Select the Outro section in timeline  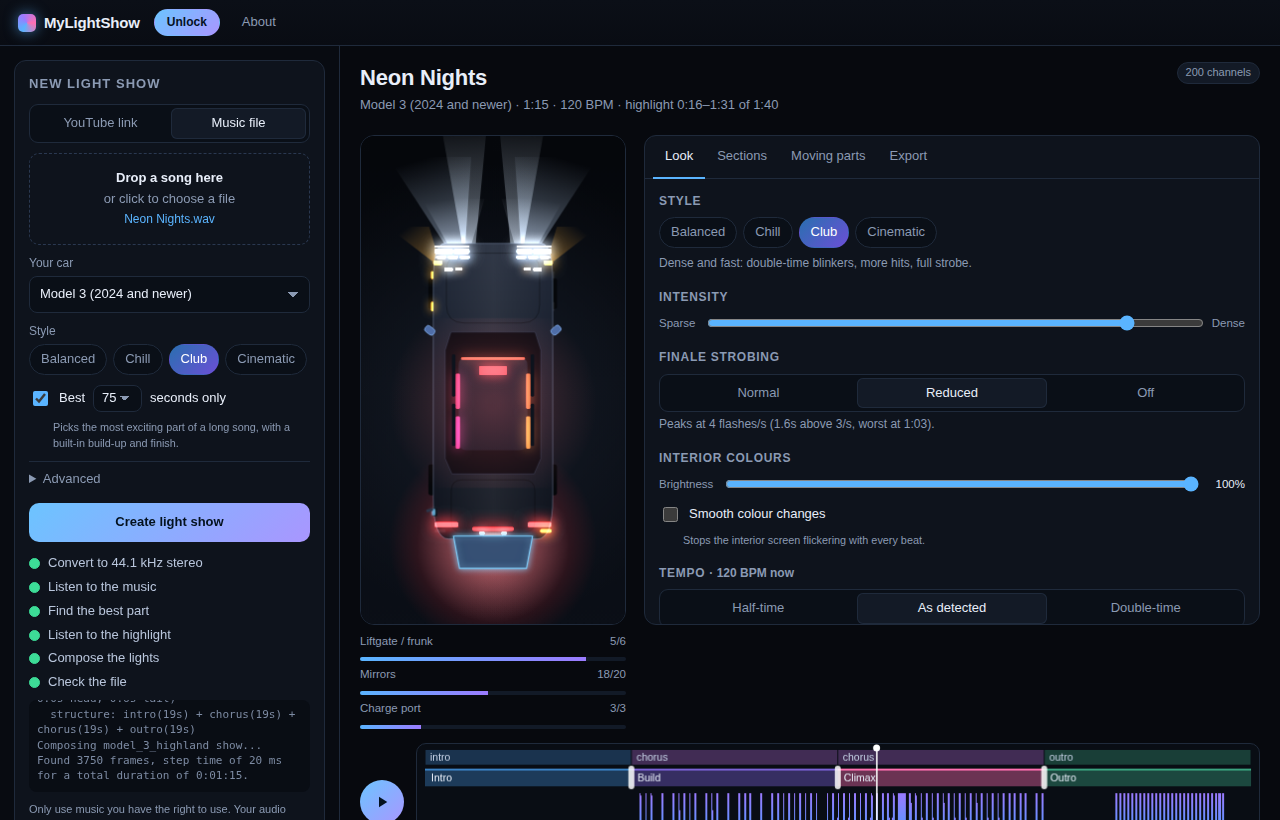(x=1148, y=778)
